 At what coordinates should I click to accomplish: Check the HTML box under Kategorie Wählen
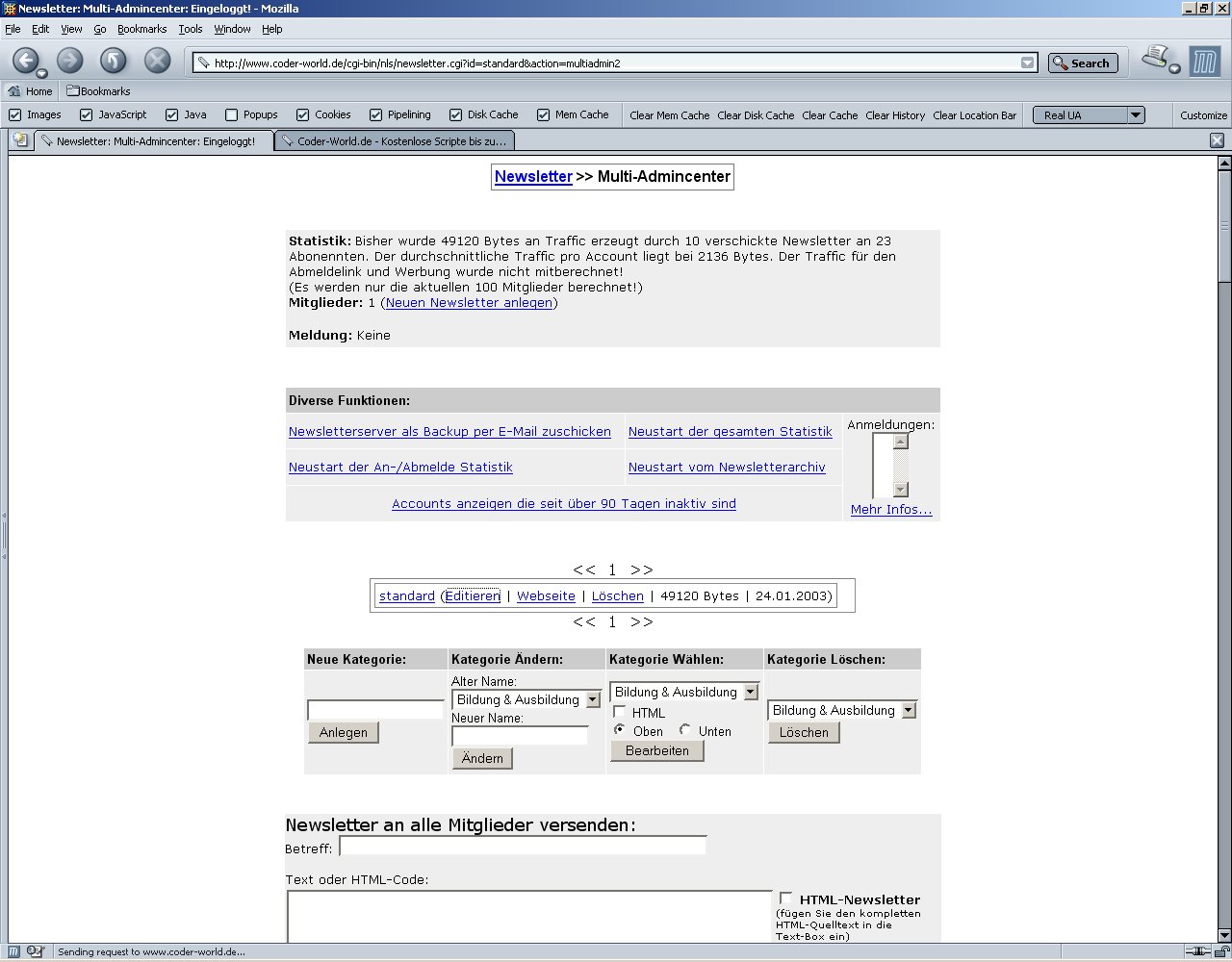(x=620, y=712)
